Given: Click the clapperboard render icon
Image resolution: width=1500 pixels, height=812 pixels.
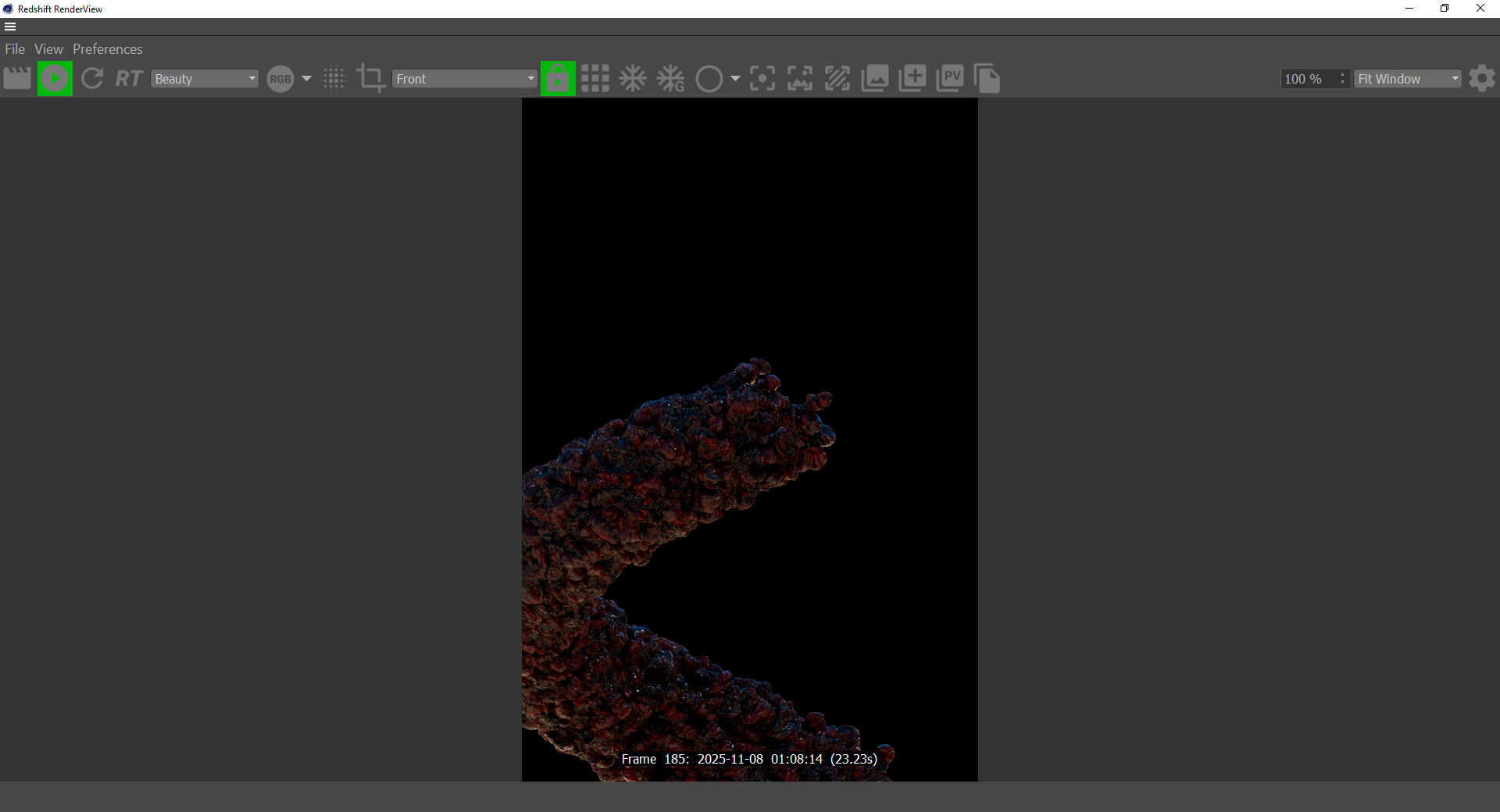Looking at the screenshot, I should (x=17, y=79).
